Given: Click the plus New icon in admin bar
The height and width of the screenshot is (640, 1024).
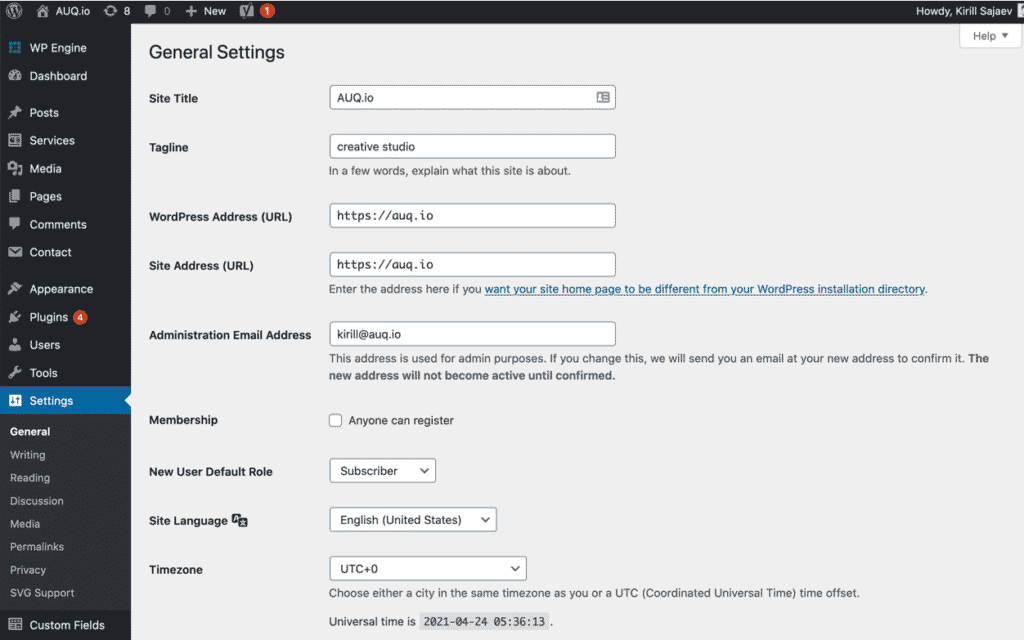Looking at the screenshot, I should [191, 11].
